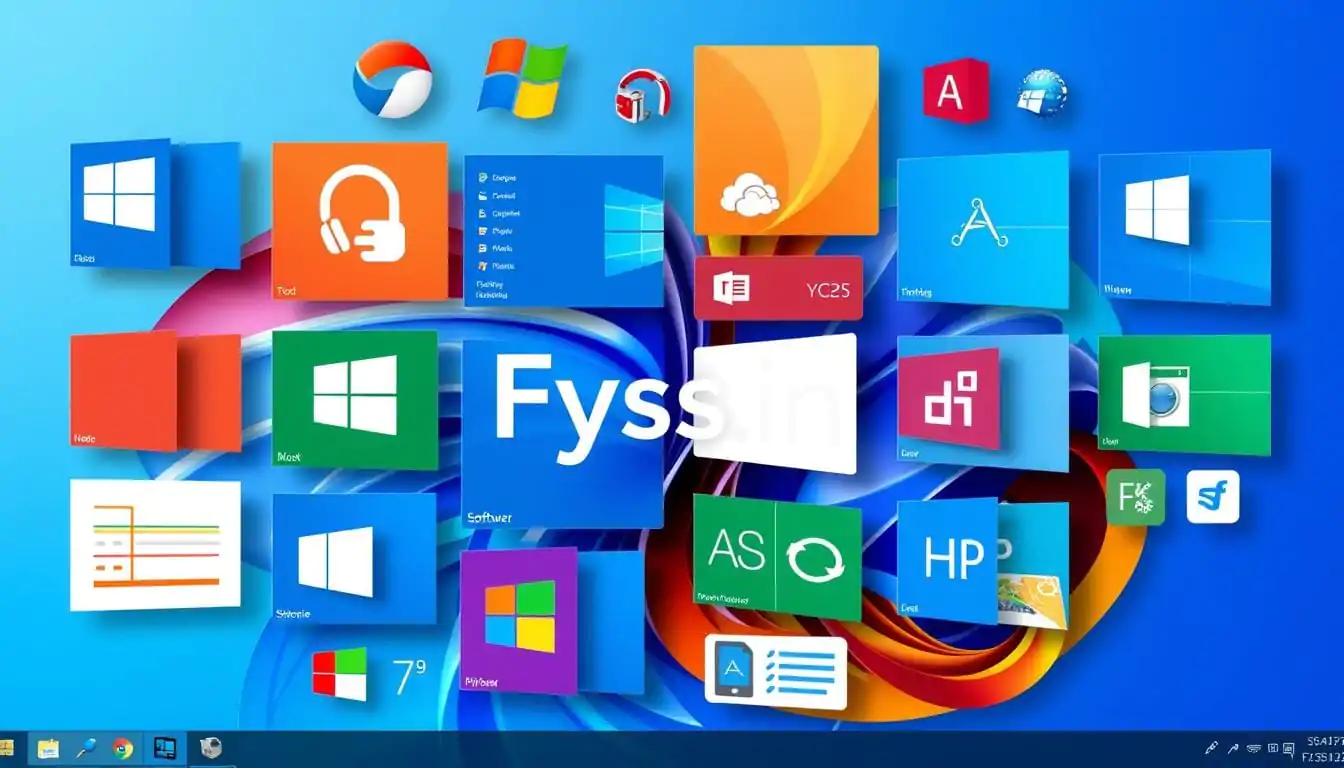The image size is (1344, 768).
Task: Click the white cloud icon on the orange tile
Action: [749, 195]
